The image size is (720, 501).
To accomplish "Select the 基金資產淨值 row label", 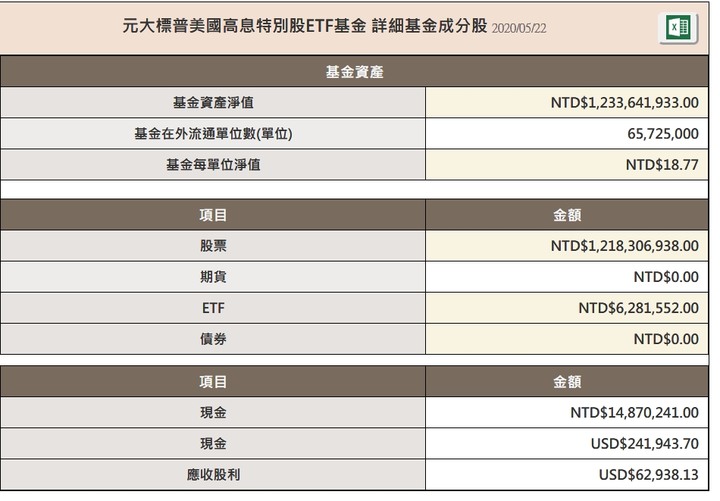I will 213,102.
